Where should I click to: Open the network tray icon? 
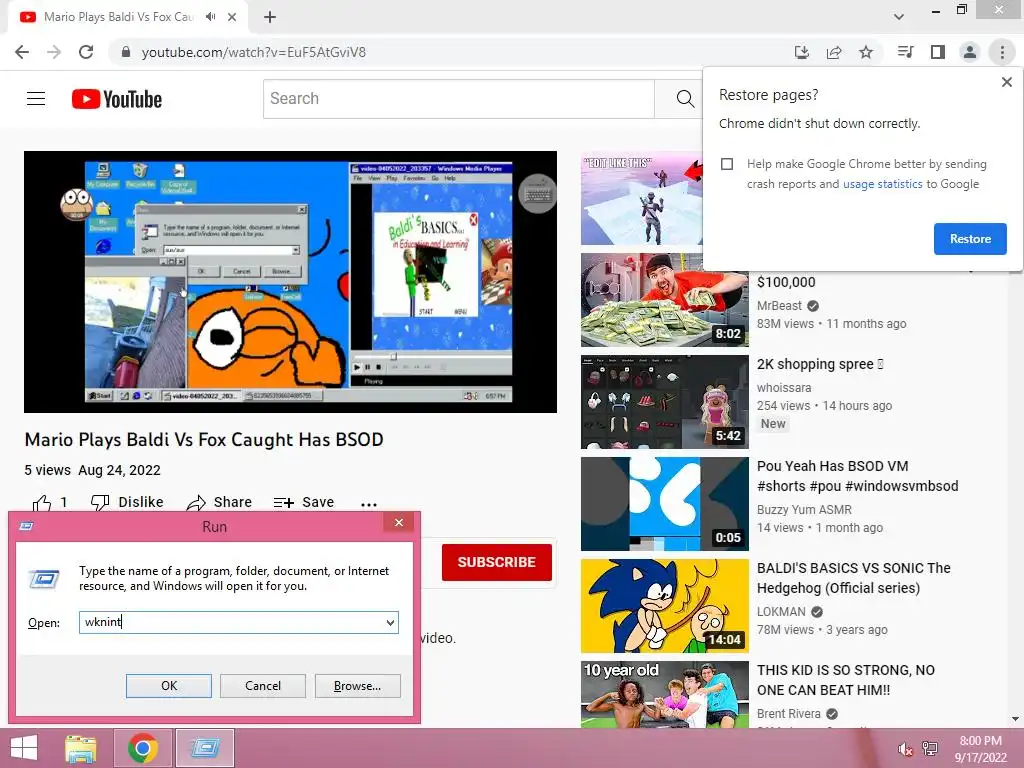click(x=930, y=749)
